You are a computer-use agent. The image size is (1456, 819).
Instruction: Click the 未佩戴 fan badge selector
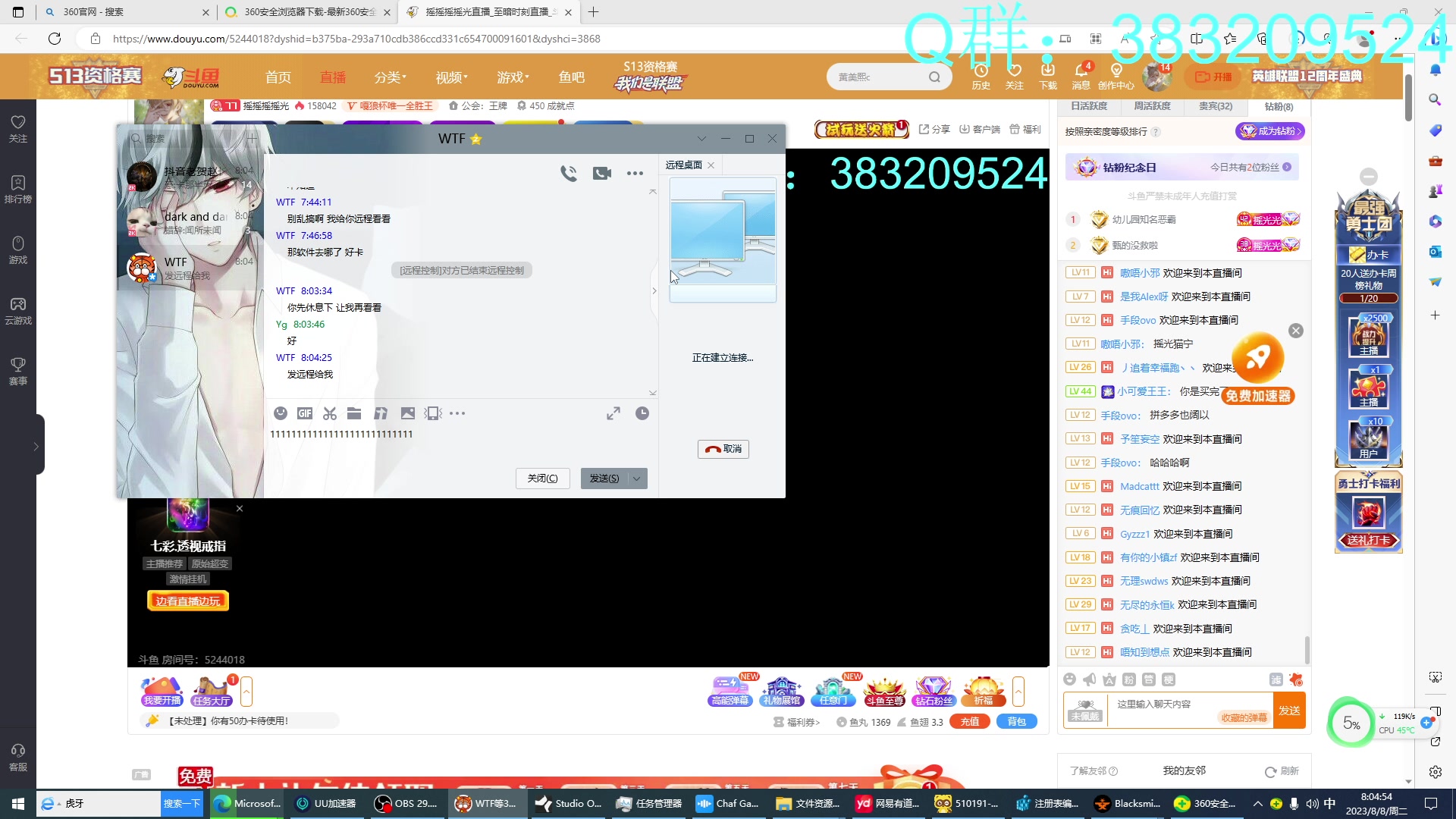point(1085,711)
